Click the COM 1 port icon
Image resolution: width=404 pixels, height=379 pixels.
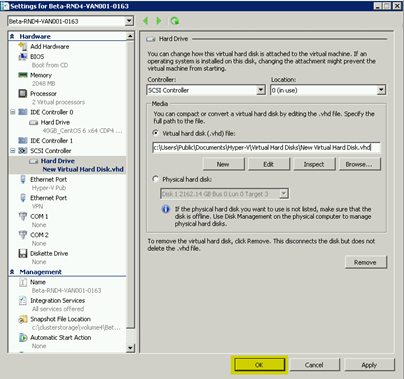[23, 216]
